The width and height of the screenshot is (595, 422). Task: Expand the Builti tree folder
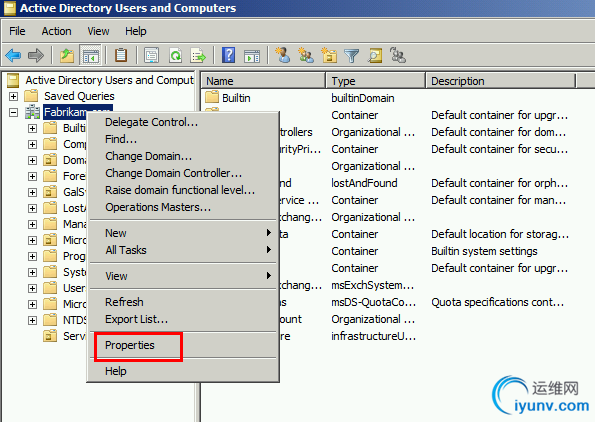pos(33,128)
